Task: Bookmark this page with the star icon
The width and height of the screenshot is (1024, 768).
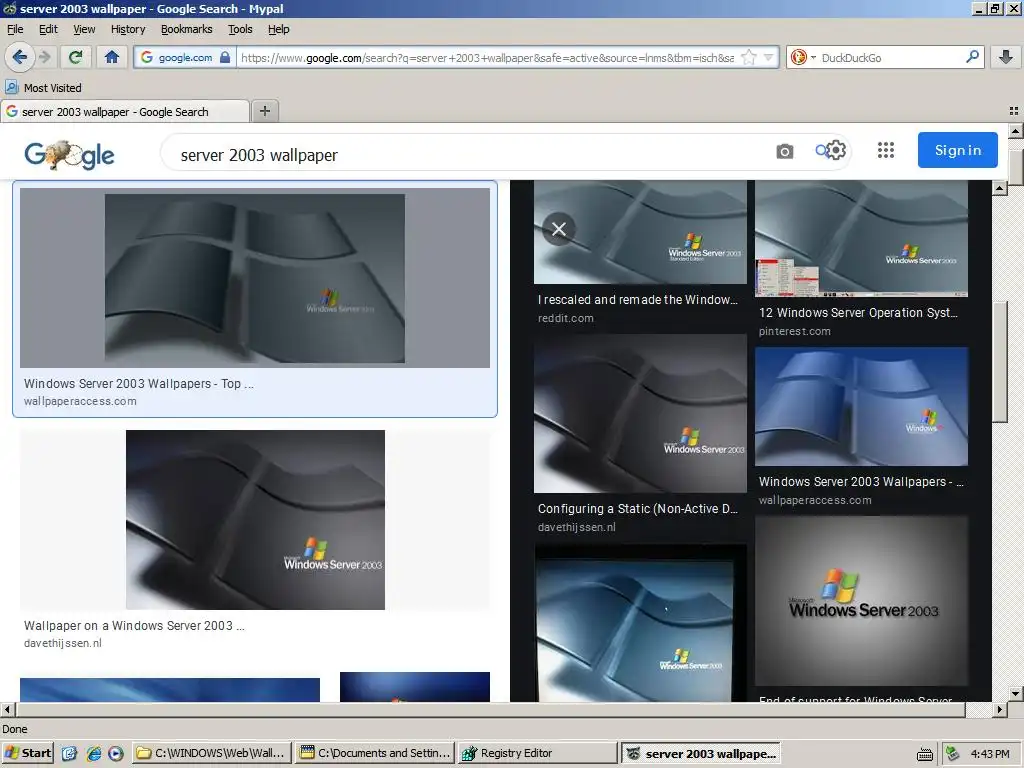Action: click(x=749, y=57)
